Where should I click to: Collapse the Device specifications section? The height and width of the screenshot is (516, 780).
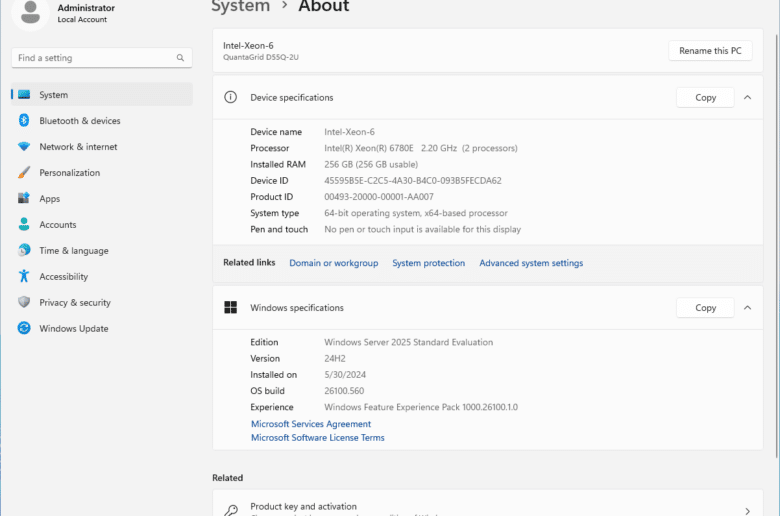[747, 98]
